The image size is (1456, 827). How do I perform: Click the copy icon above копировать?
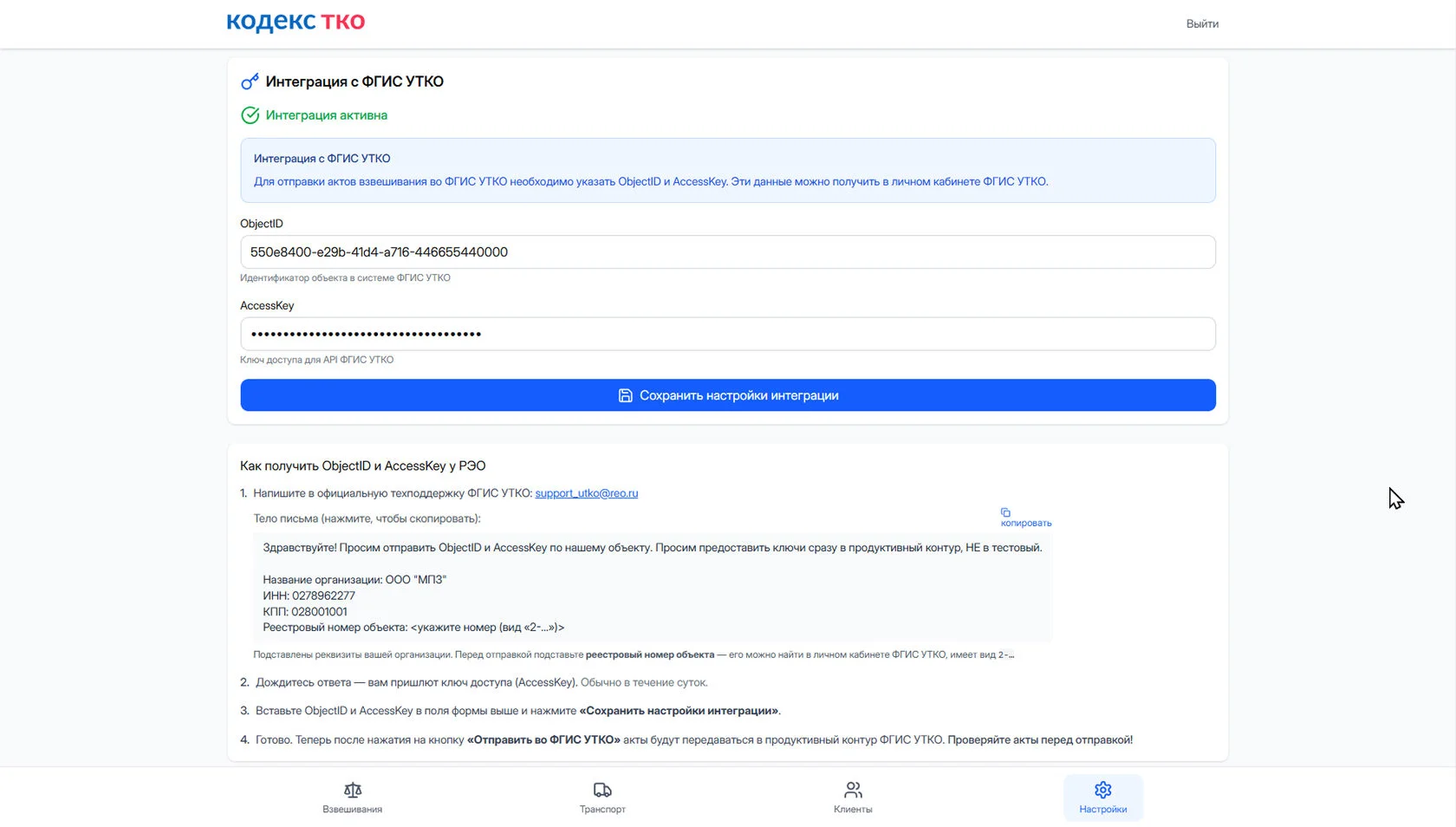click(1005, 512)
